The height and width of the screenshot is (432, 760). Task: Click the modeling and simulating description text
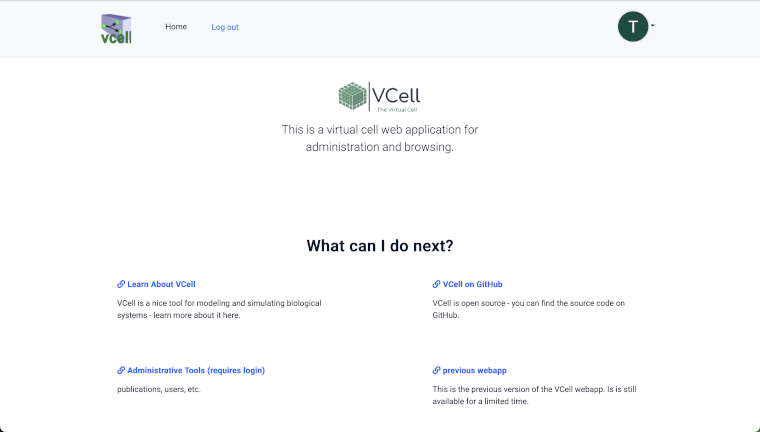tap(219, 309)
